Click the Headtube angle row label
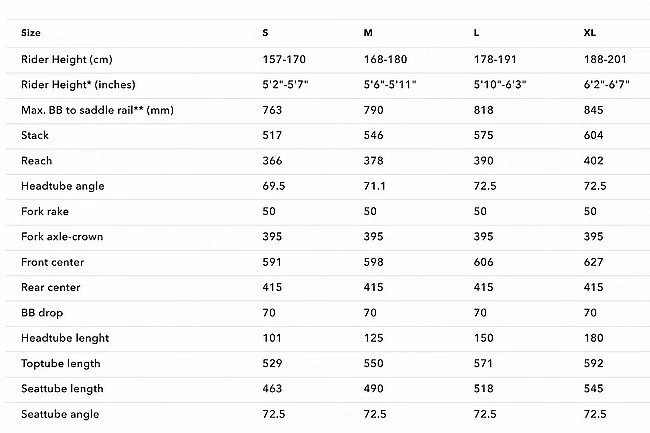 coord(62,186)
